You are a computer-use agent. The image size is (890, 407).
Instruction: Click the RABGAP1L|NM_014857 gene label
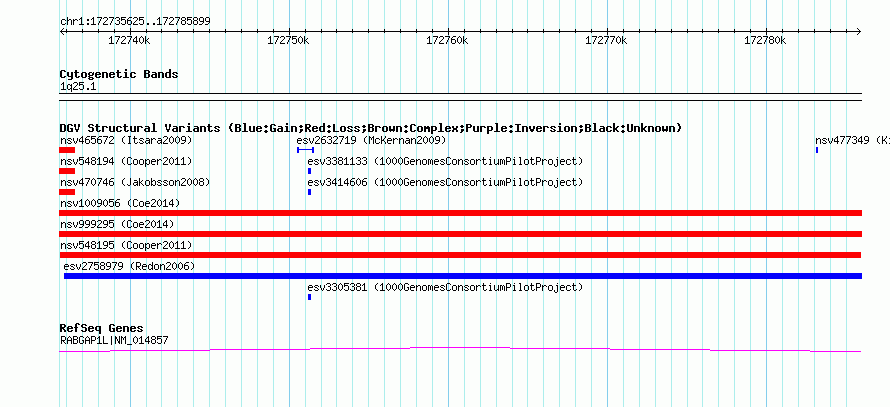click(114, 341)
